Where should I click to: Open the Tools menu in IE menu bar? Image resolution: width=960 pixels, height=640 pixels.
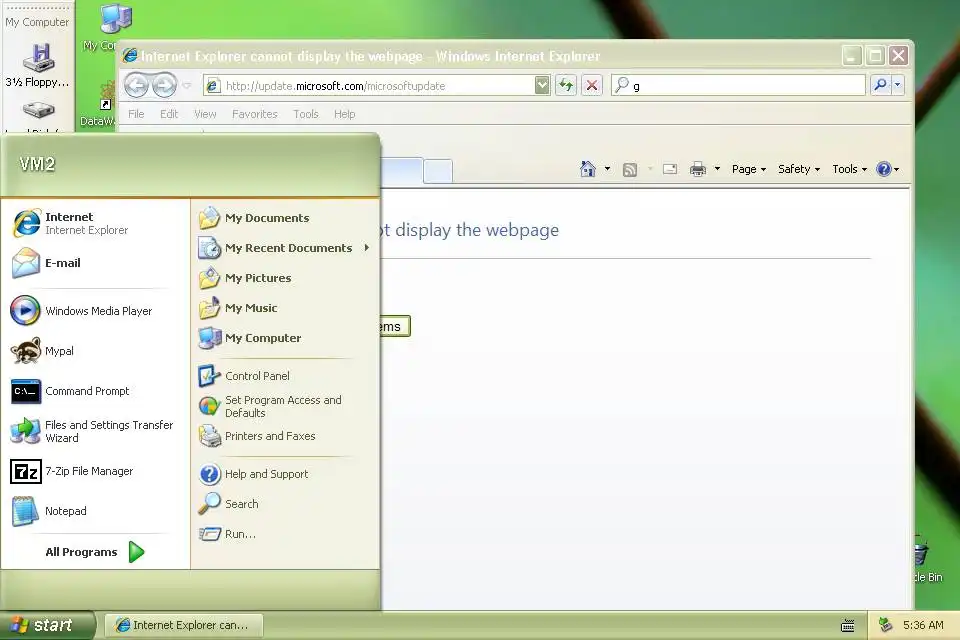point(306,114)
